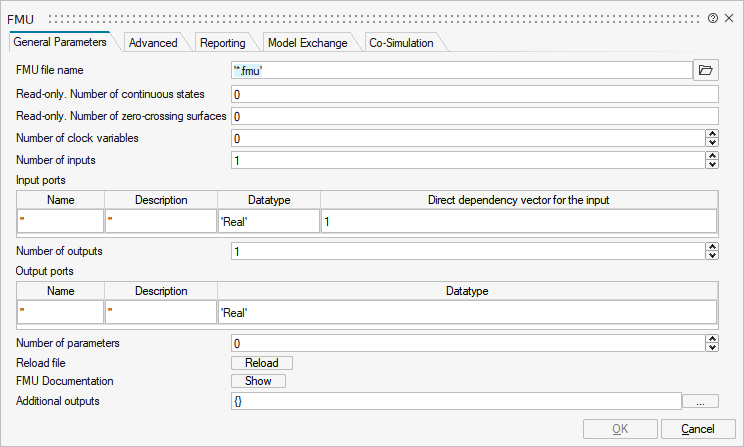Screen dimensions: 744x447
Task: Decrease the number of inputs
Action: coord(712,164)
